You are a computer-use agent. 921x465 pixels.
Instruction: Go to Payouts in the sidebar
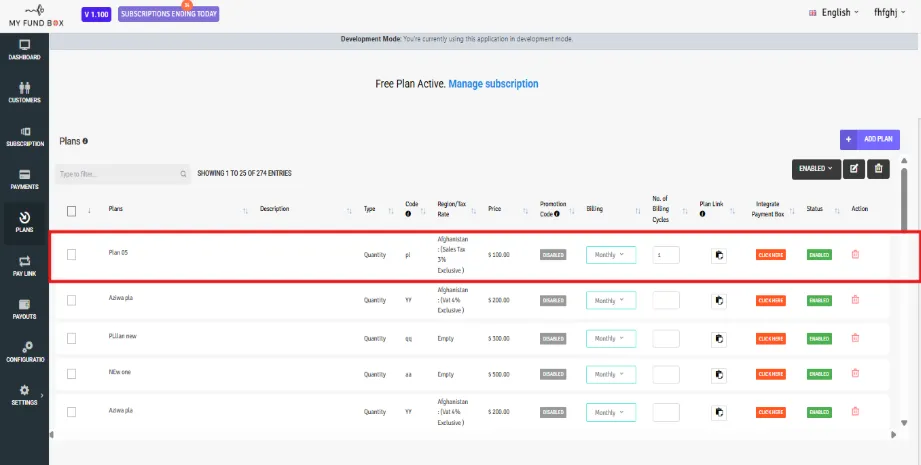pos(25,309)
